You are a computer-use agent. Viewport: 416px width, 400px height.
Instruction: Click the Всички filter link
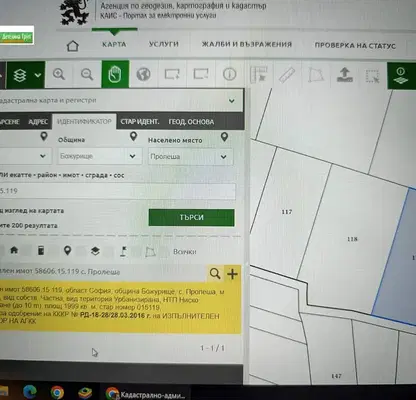click(185, 252)
